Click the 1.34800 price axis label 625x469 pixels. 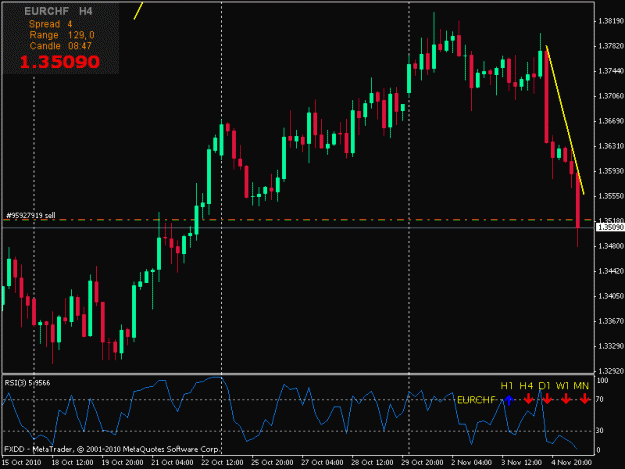tap(611, 246)
